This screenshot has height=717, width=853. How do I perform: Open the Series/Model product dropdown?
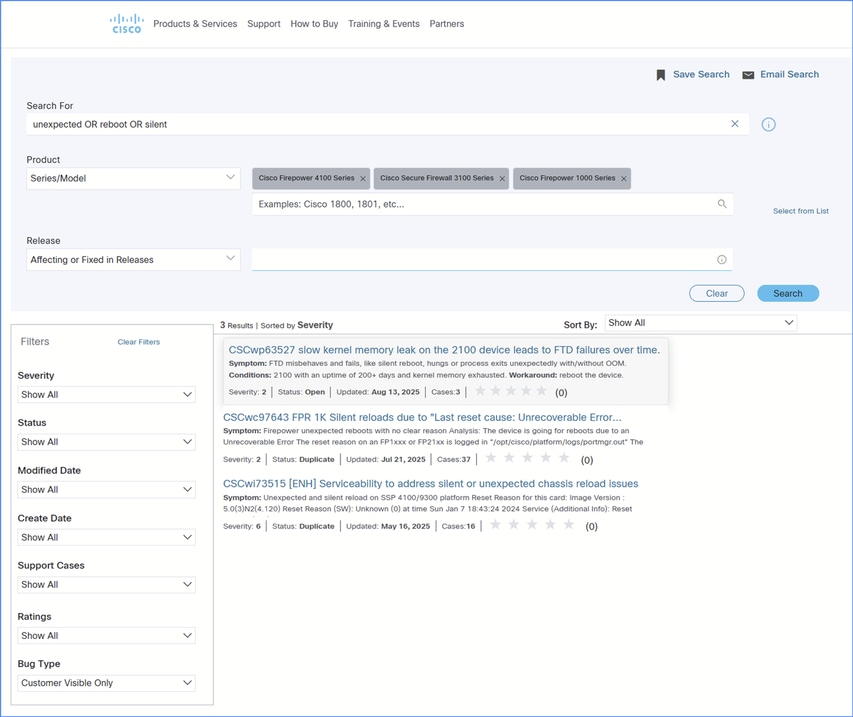click(133, 178)
